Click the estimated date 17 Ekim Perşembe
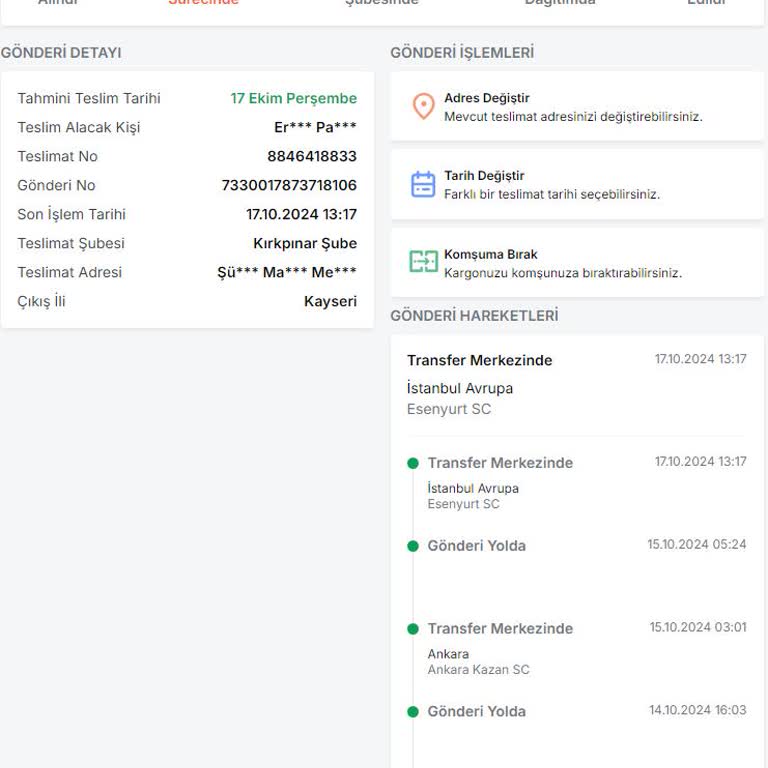 pyautogui.click(x=293, y=98)
